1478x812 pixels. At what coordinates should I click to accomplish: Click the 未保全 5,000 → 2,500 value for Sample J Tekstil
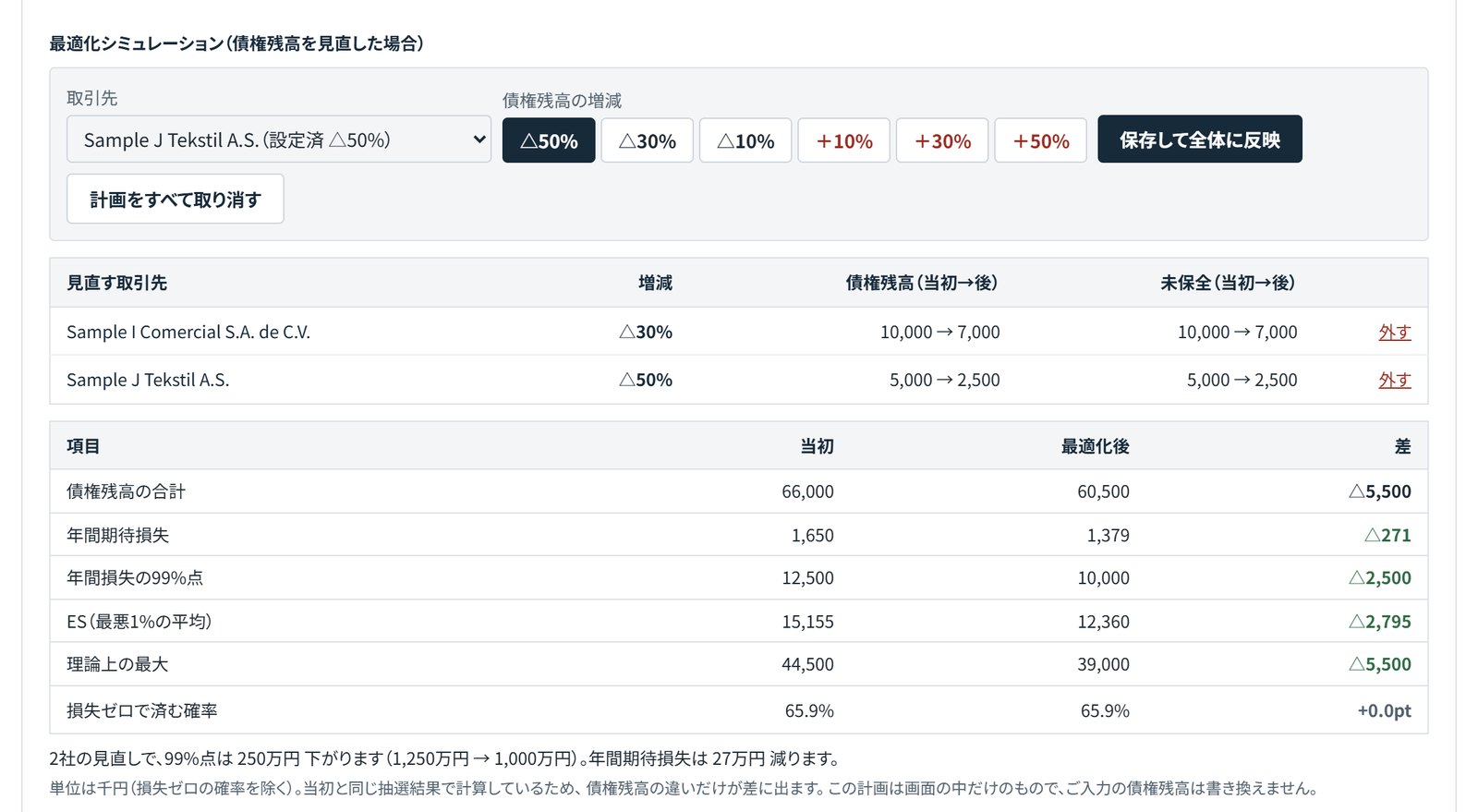click(x=1242, y=380)
